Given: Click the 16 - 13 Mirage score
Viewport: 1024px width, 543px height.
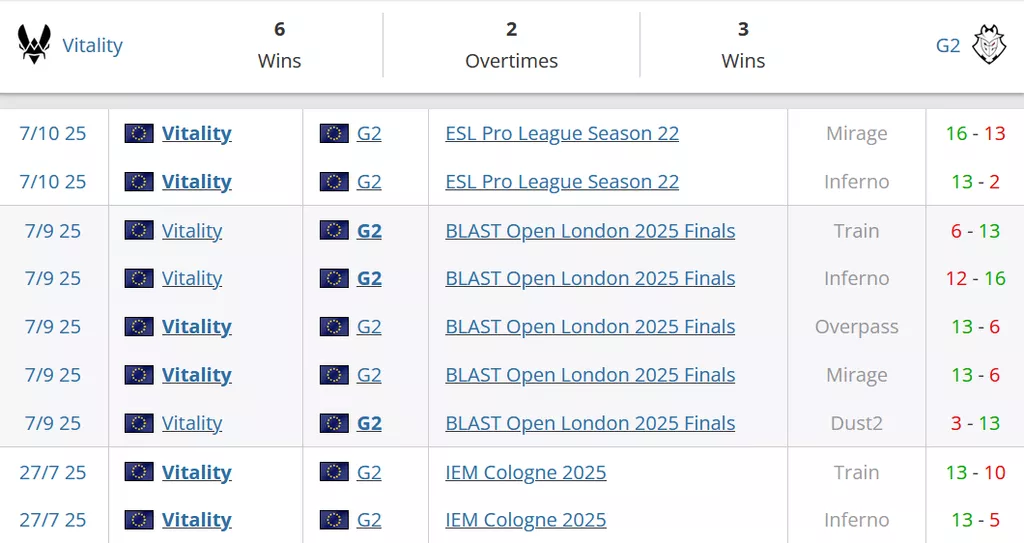Looking at the screenshot, I should click(975, 133).
